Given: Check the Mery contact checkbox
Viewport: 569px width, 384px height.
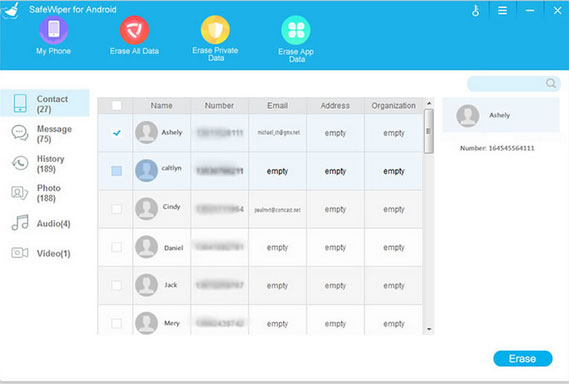Looking at the screenshot, I should point(116,323).
